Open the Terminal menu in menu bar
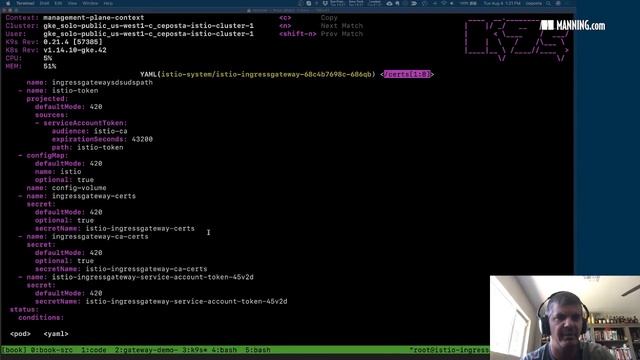This screenshot has width=640, height=360. coord(25,3)
